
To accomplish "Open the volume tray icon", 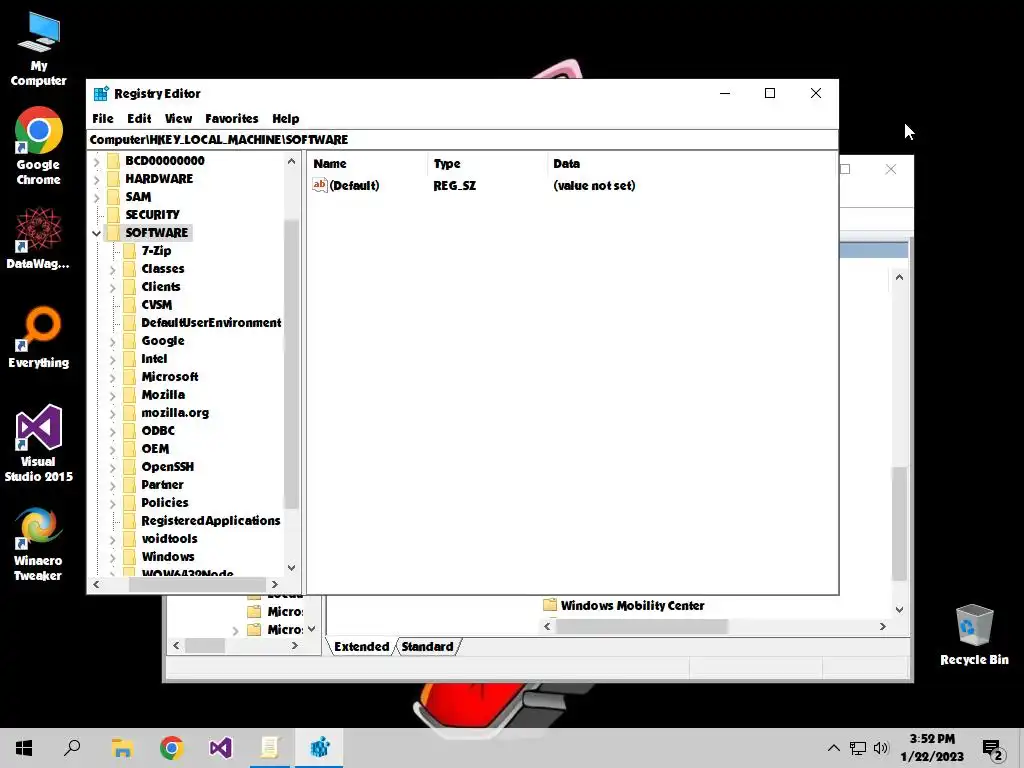I will pyautogui.click(x=881, y=748).
